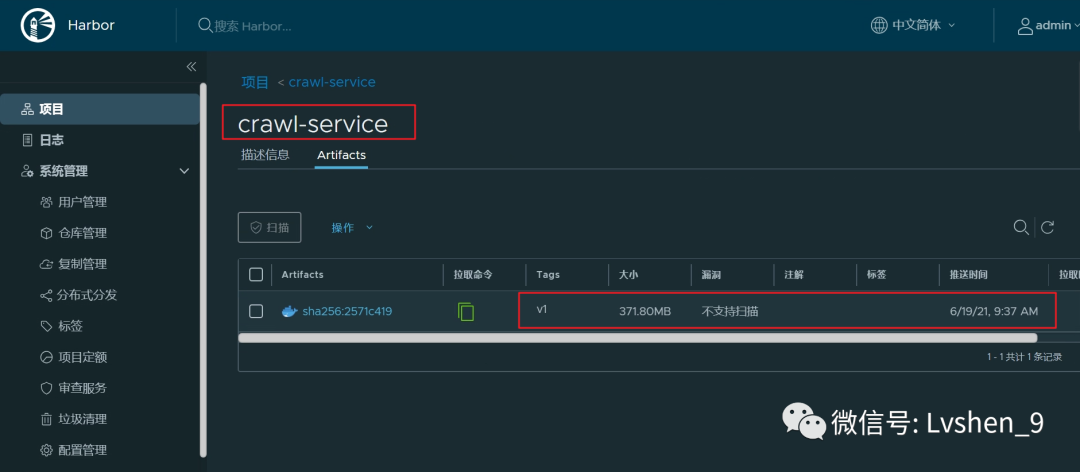Open the 操作 actions dropdown
The height and width of the screenshot is (472, 1080).
(352, 227)
